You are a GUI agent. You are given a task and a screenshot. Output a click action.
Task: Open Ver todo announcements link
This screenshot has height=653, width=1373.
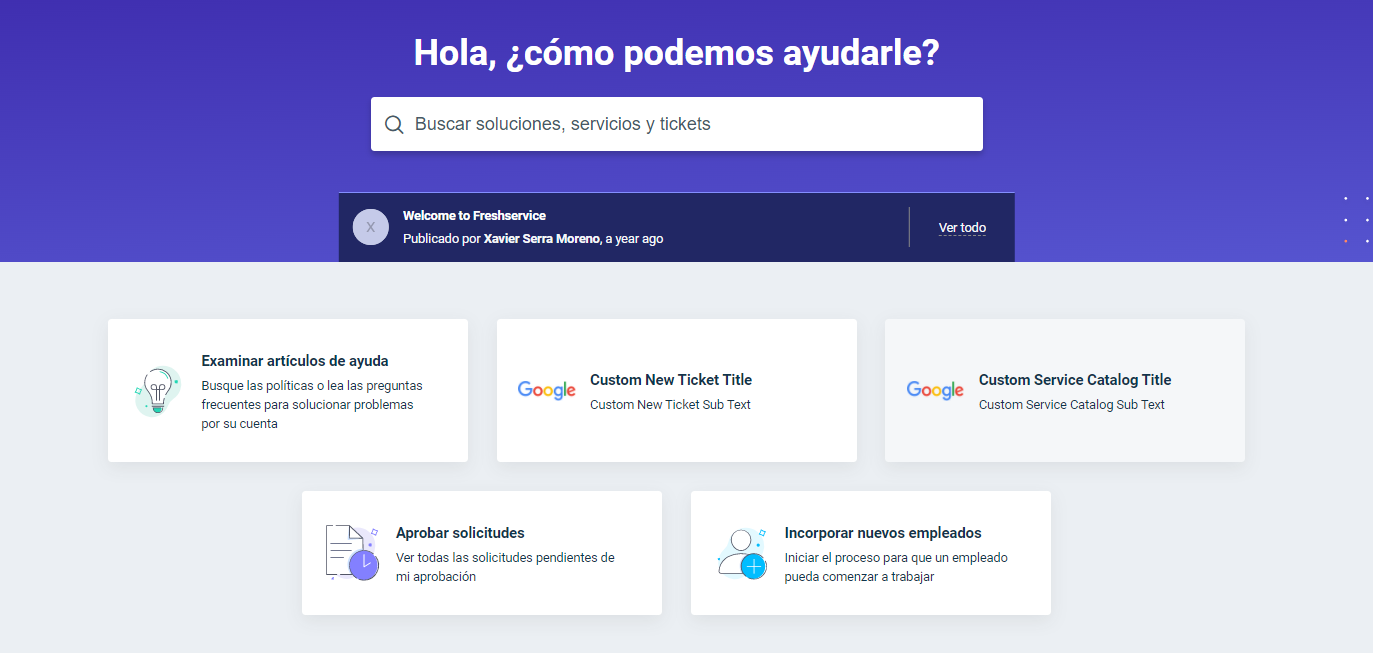point(962,228)
